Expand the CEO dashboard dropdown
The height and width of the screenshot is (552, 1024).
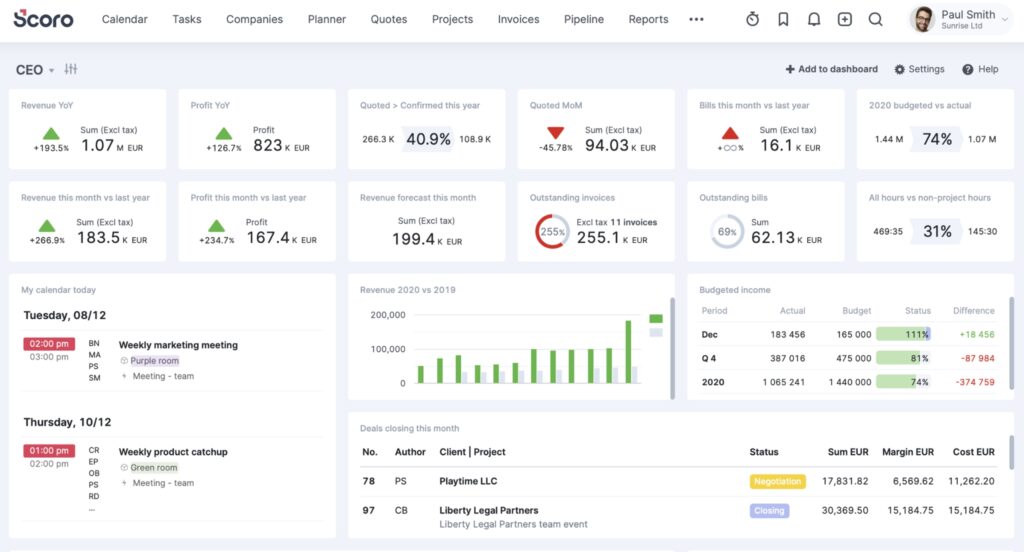click(x=35, y=70)
